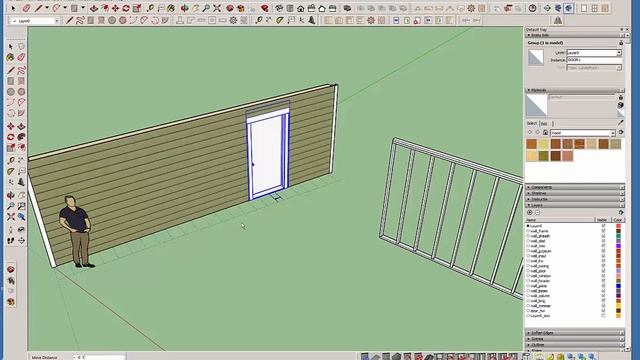Expand the Instructor panel
The width and height of the screenshot is (640, 360).
coord(575,199)
